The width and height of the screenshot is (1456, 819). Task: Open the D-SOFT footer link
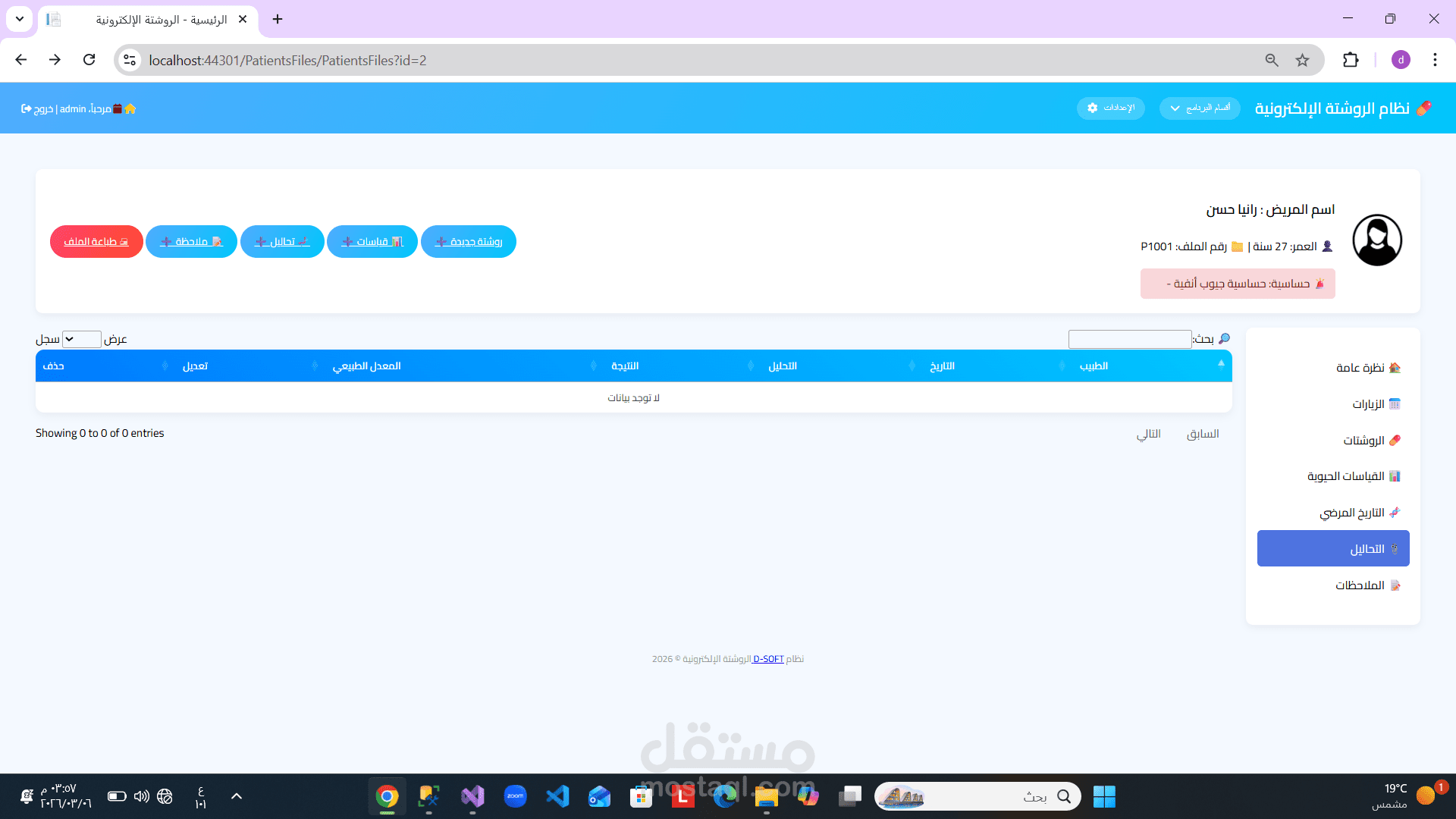tap(768, 659)
